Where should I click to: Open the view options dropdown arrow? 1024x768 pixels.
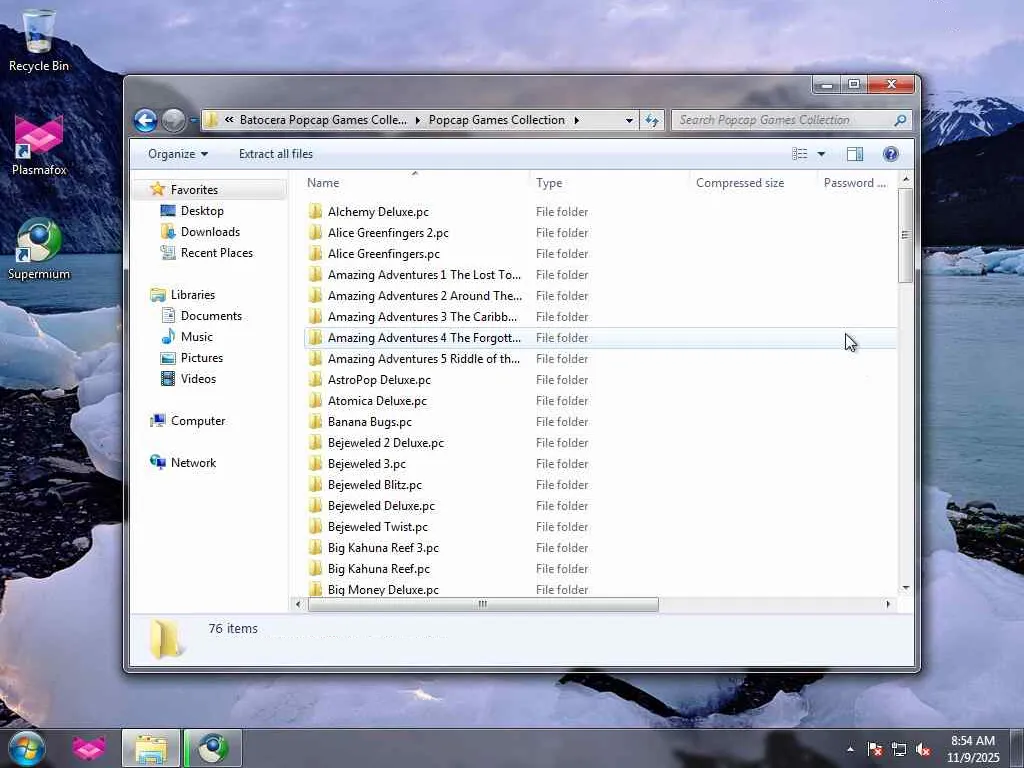[822, 153]
